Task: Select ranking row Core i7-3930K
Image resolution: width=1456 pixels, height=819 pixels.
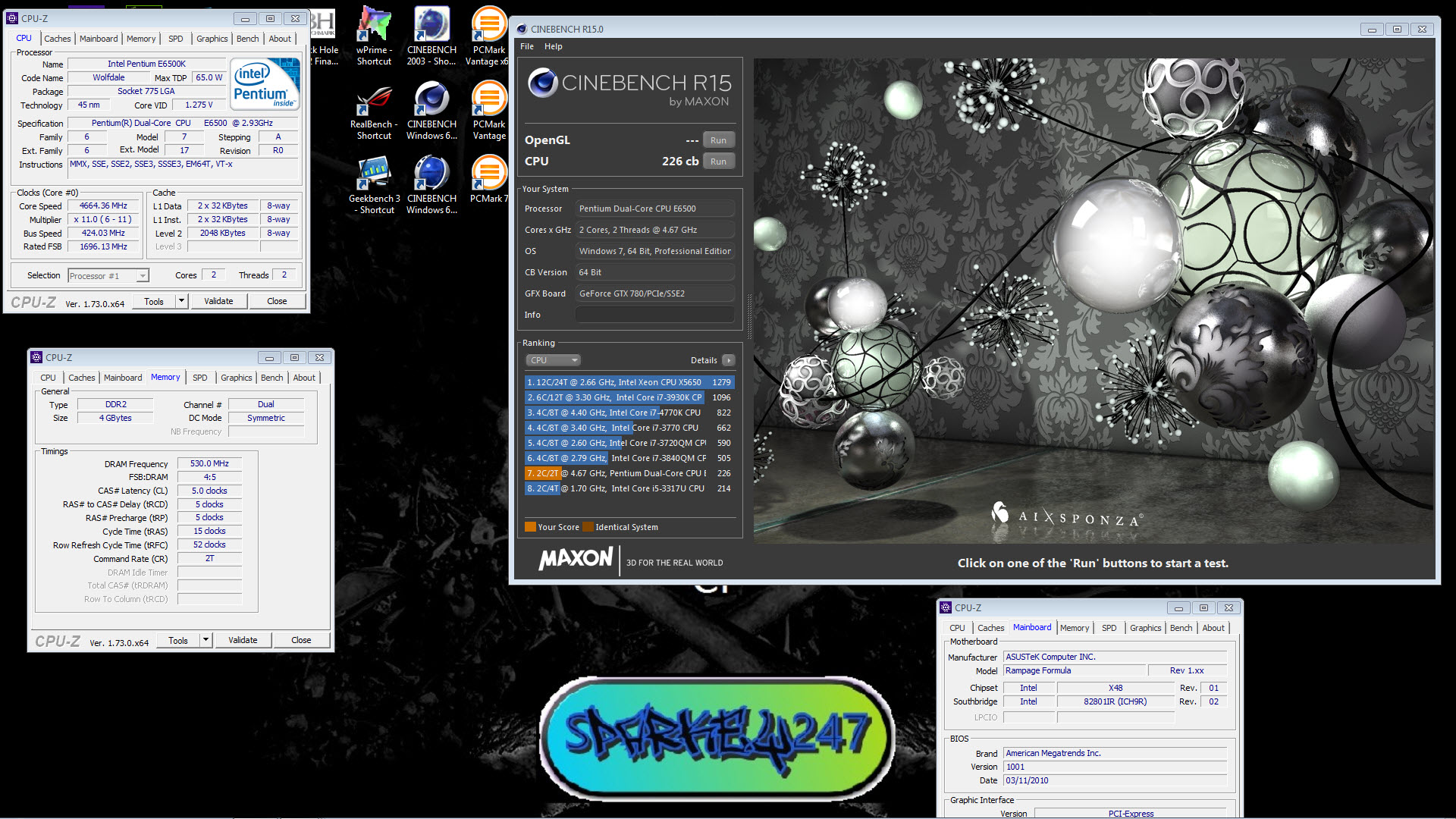Action: point(629,397)
